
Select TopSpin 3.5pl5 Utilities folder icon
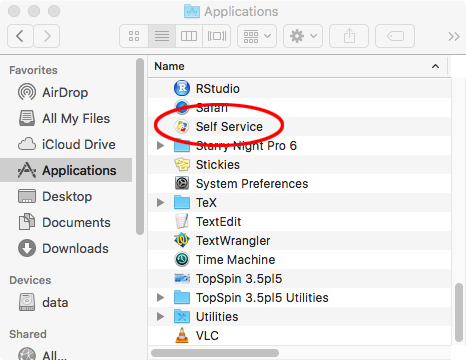point(182,297)
